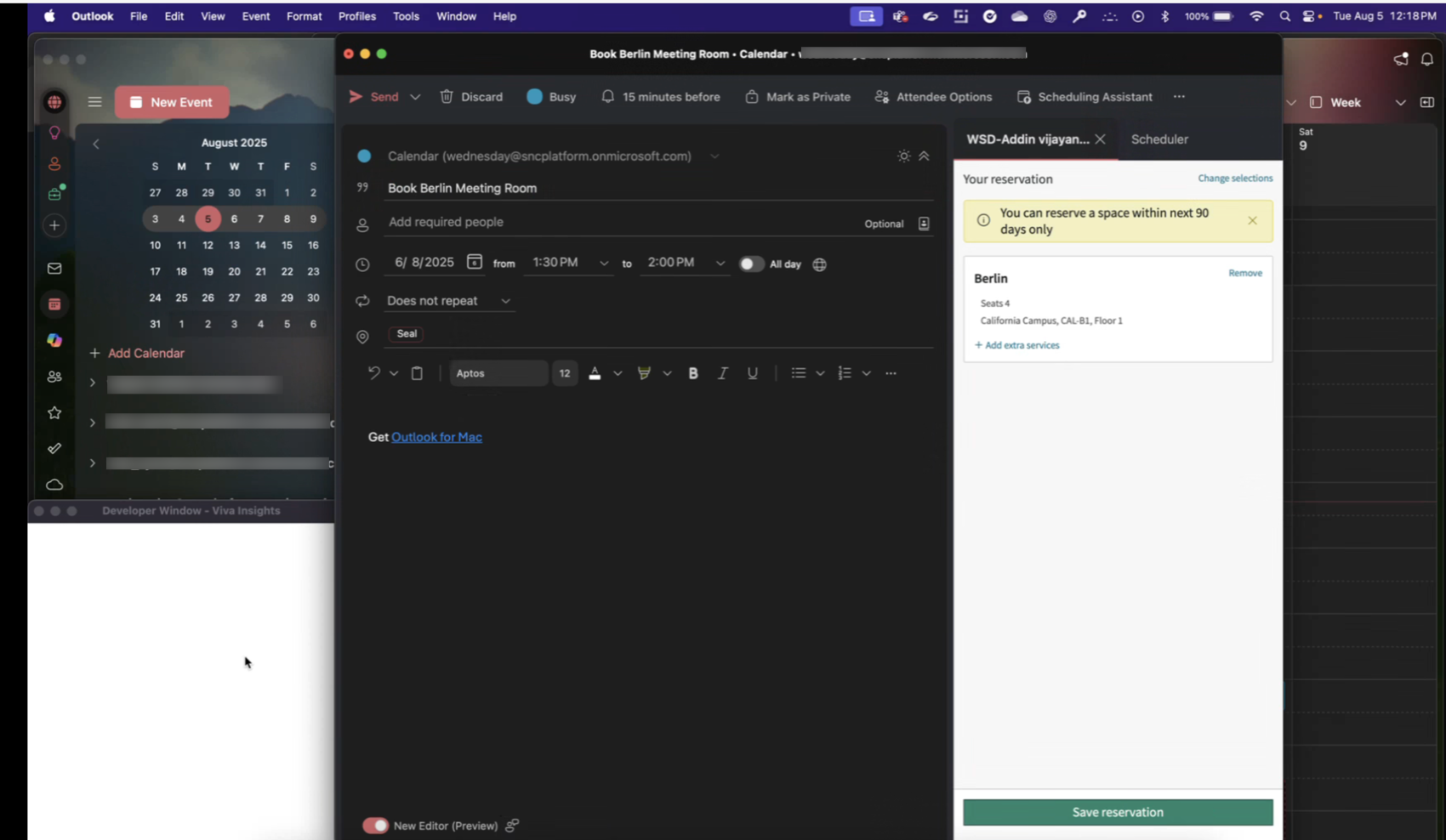
Task: Insert a numbered list
Action: point(845,373)
